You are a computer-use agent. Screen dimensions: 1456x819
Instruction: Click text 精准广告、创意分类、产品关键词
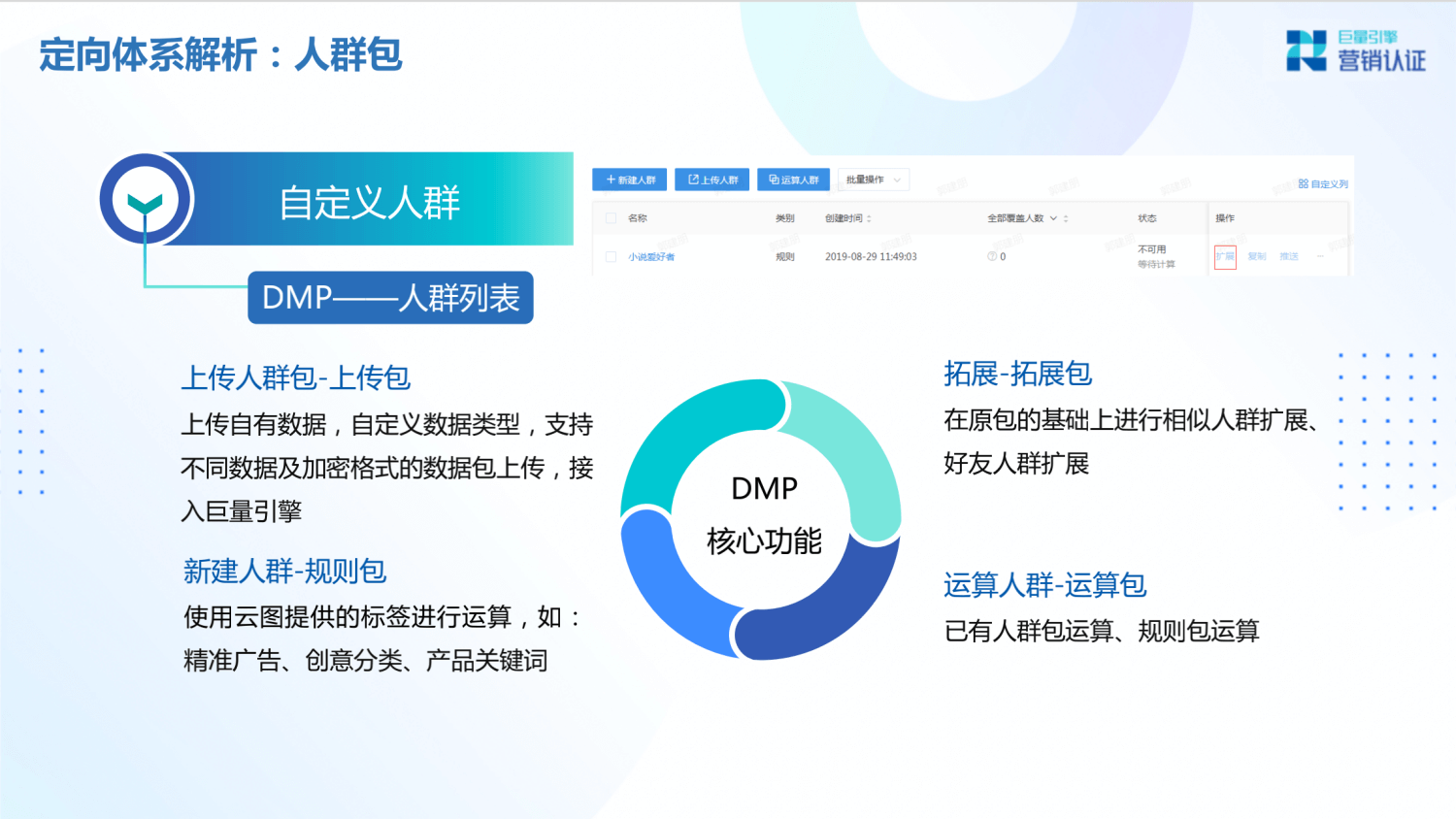pos(366,661)
